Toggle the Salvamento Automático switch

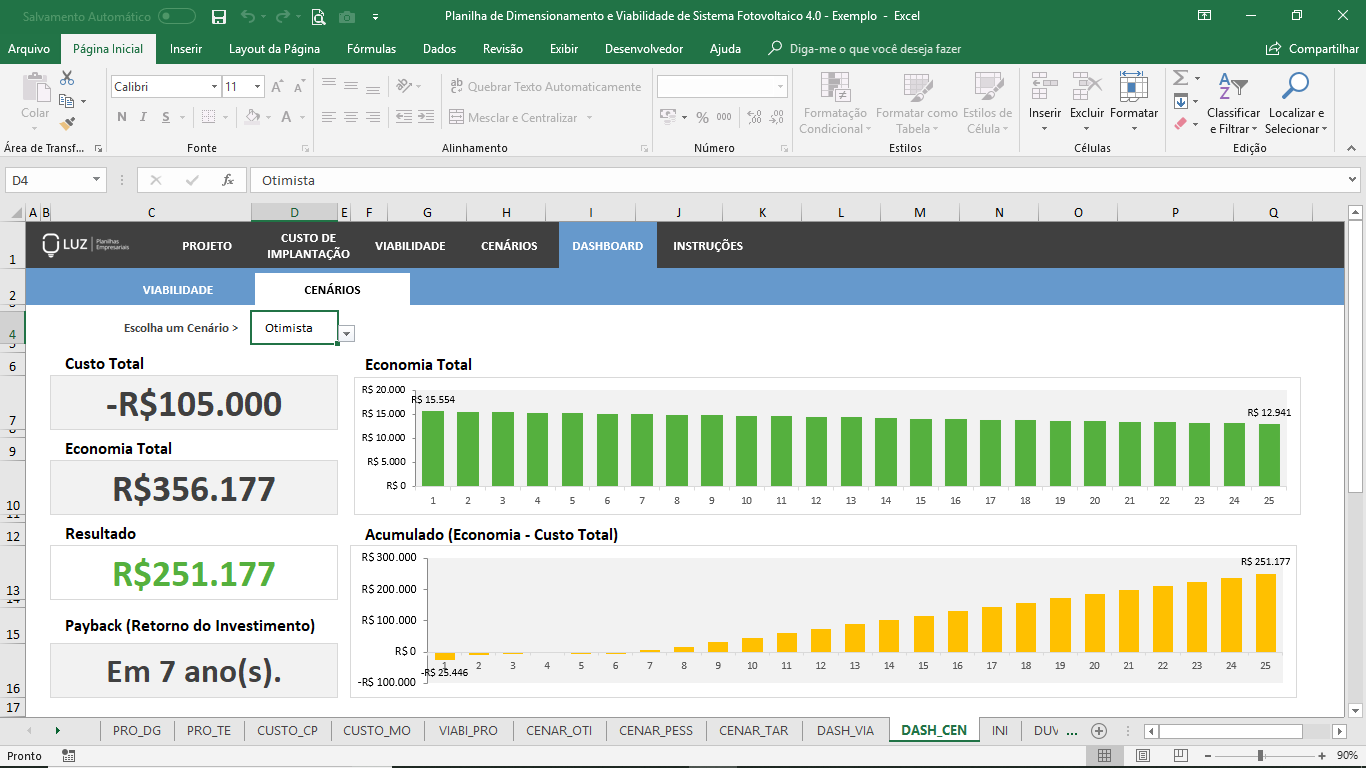click(x=177, y=16)
